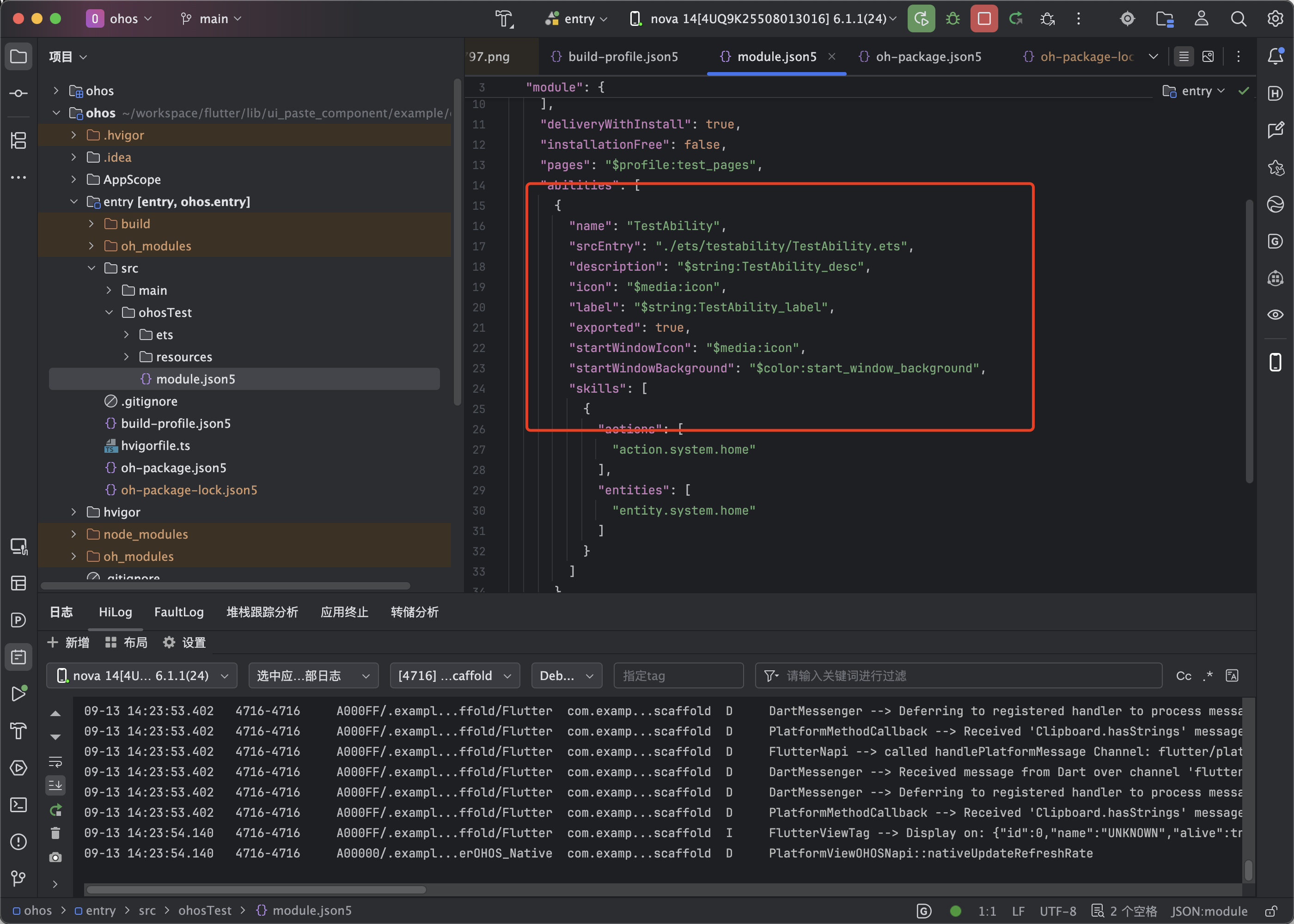The image size is (1294, 924).
Task: Switch to oh-package.json5 editor tab
Action: pos(920,56)
